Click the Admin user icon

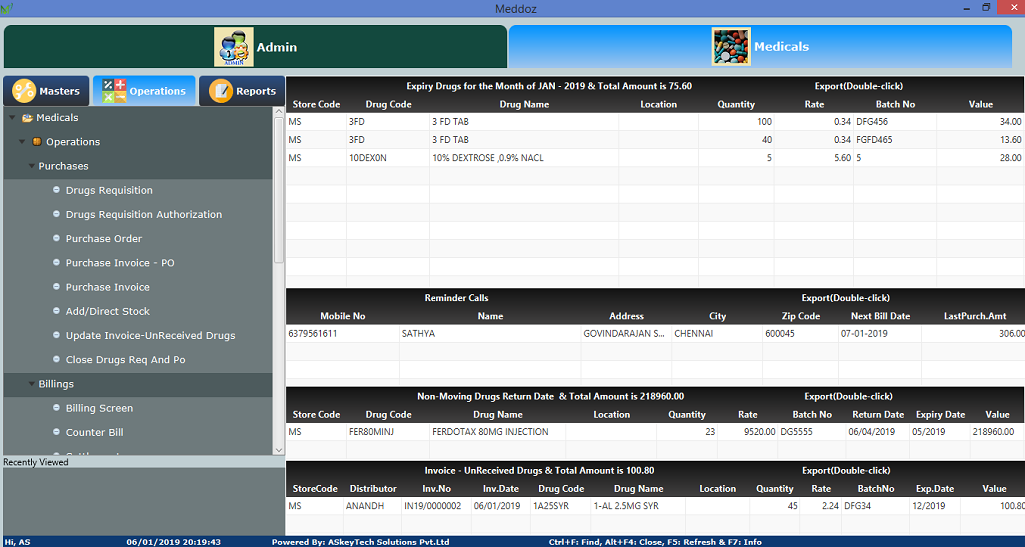pyautogui.click(x=233, y=47)
